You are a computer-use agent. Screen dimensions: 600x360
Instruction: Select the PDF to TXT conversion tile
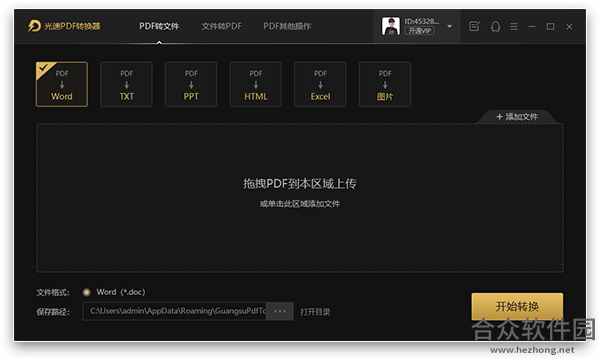pos(126,84)
